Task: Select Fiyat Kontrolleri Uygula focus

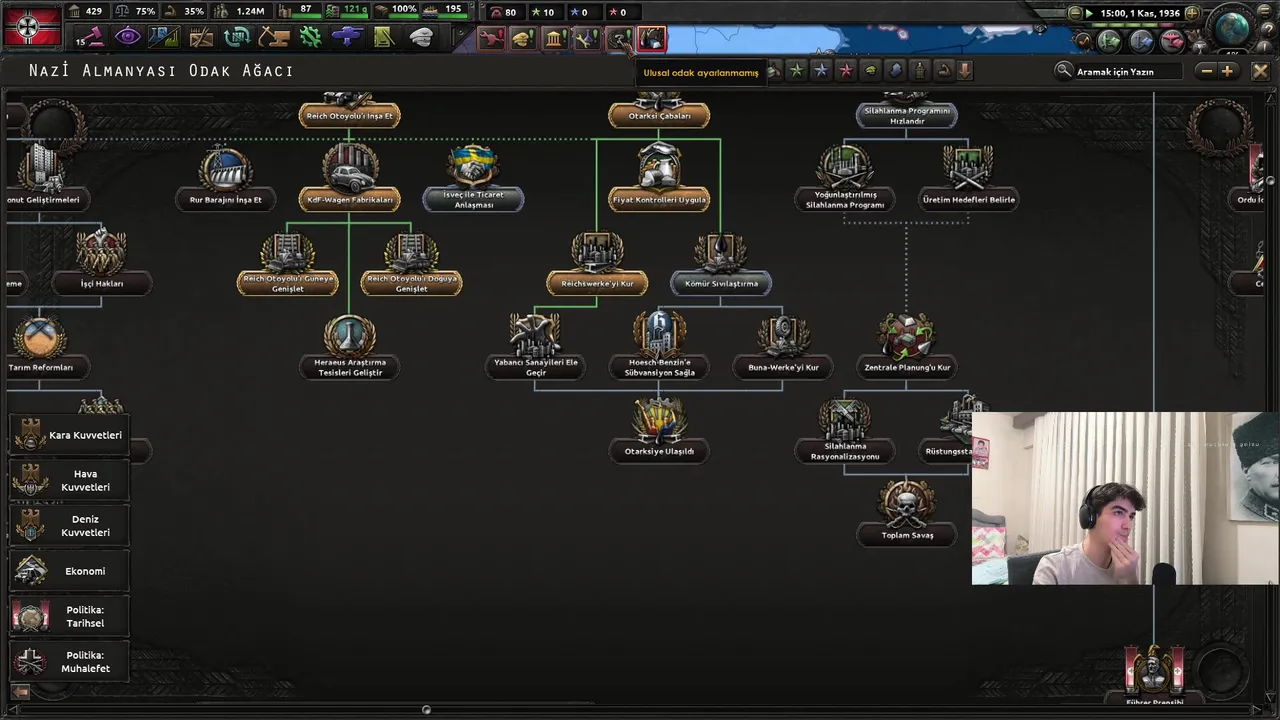Action: 659,177
